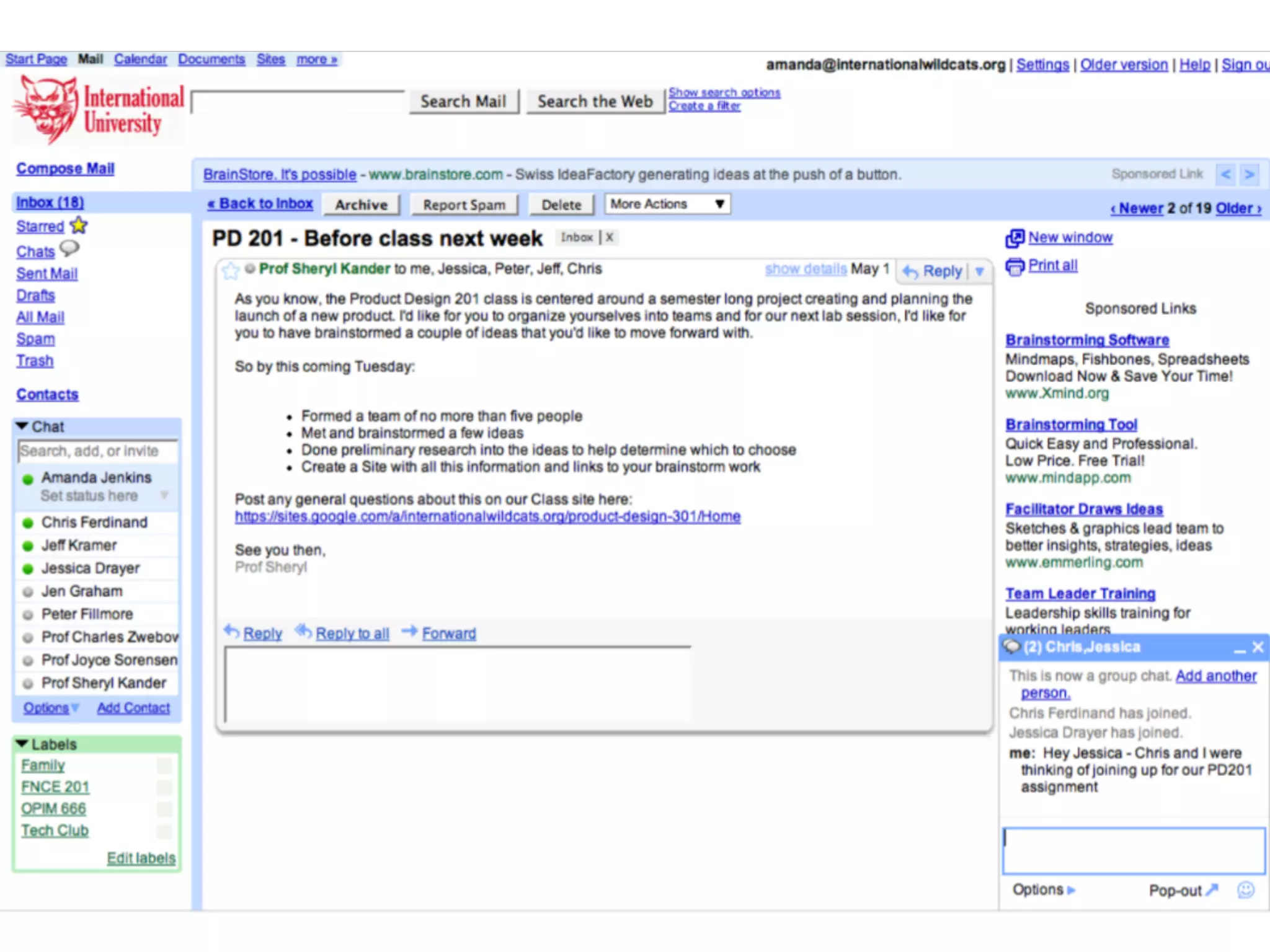Click the New window icon

coord(1015,237)
